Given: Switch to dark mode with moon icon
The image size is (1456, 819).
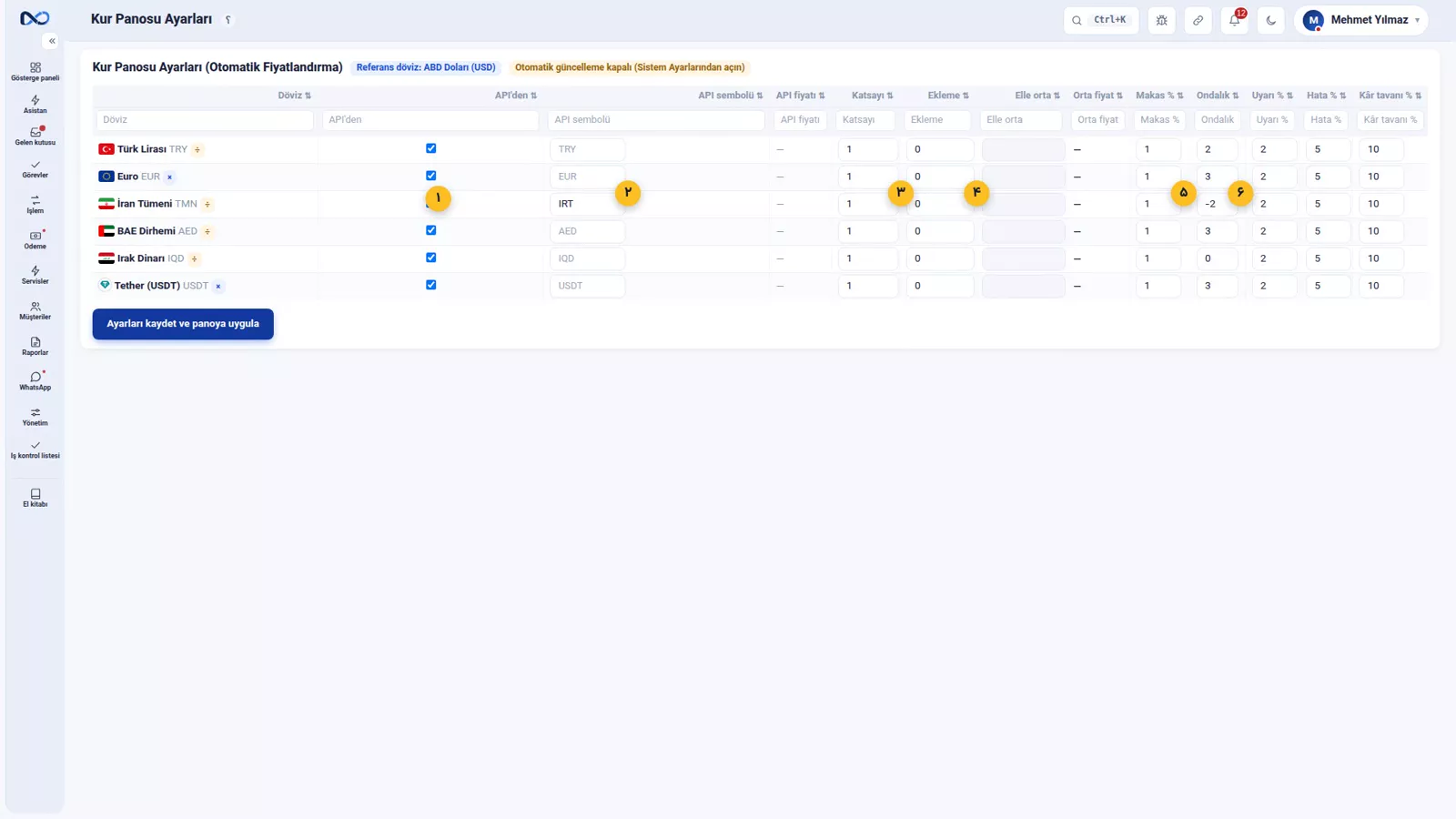Looking at the screenshot, I should pyautogui.click(x=1271, y=20).
